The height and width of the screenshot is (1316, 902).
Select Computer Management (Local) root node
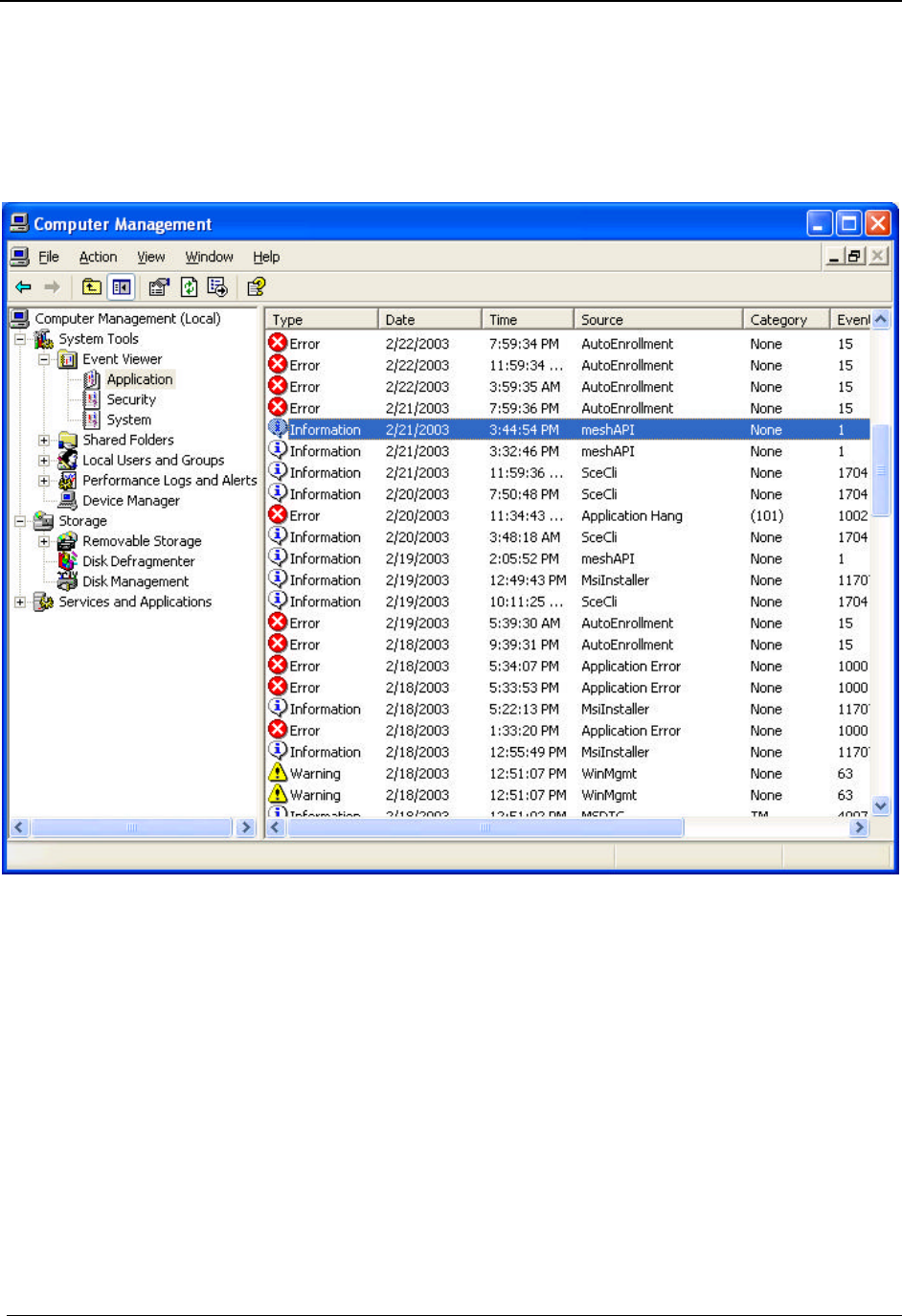pyautogui.click(x=127, y=319)
